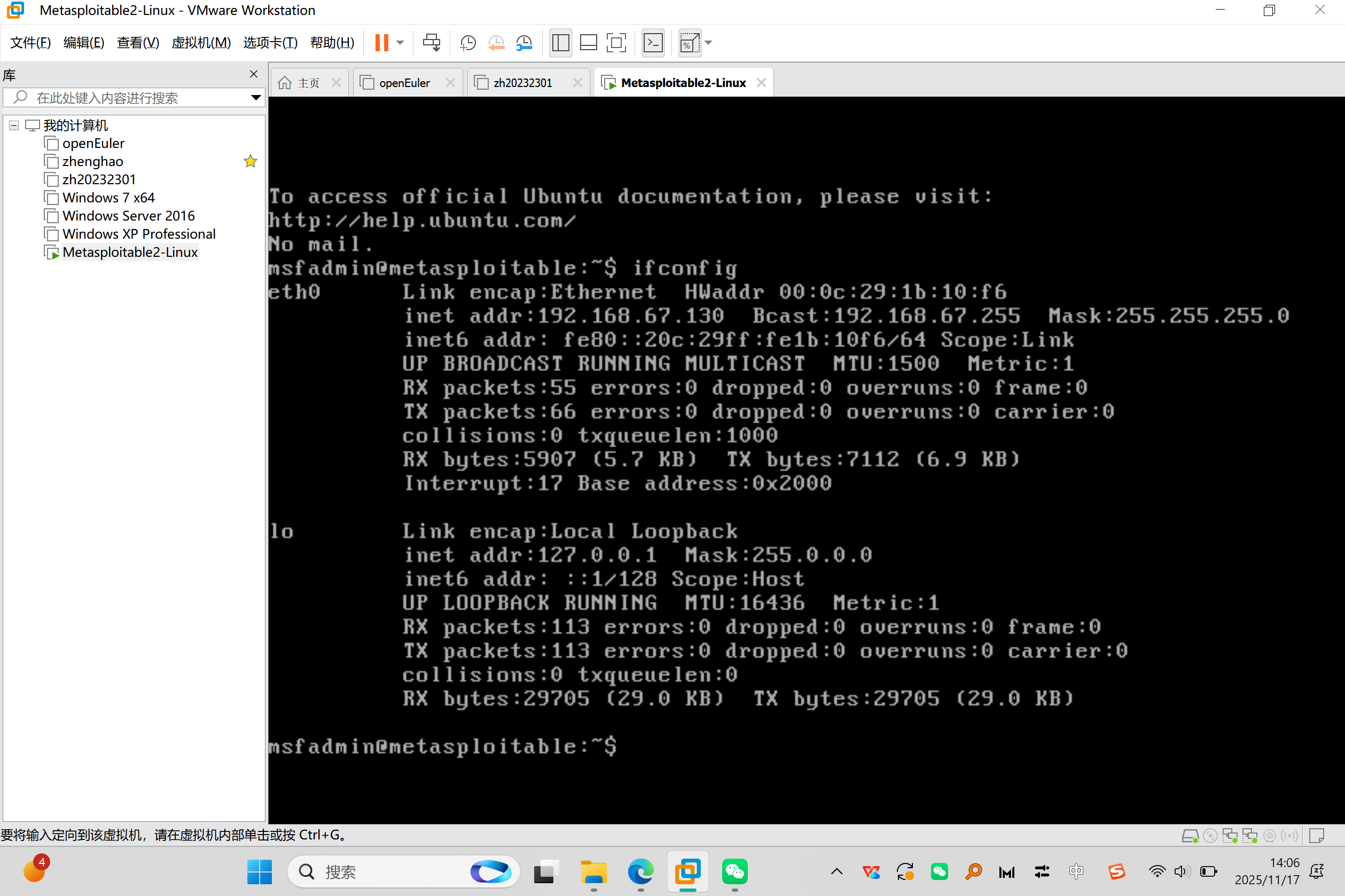Screen dimensions: 1345x896
Task: Open WeChat from the taskbar
Action: (734, 872)
